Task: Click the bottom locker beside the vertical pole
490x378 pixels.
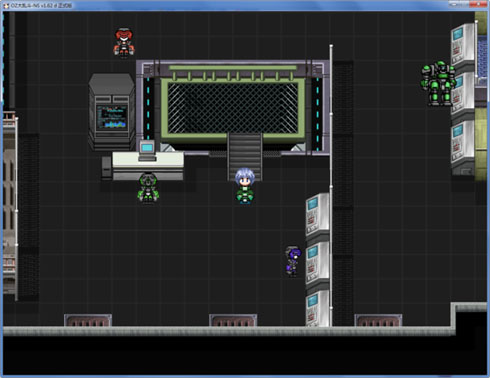Action: [x=318, y=309]
